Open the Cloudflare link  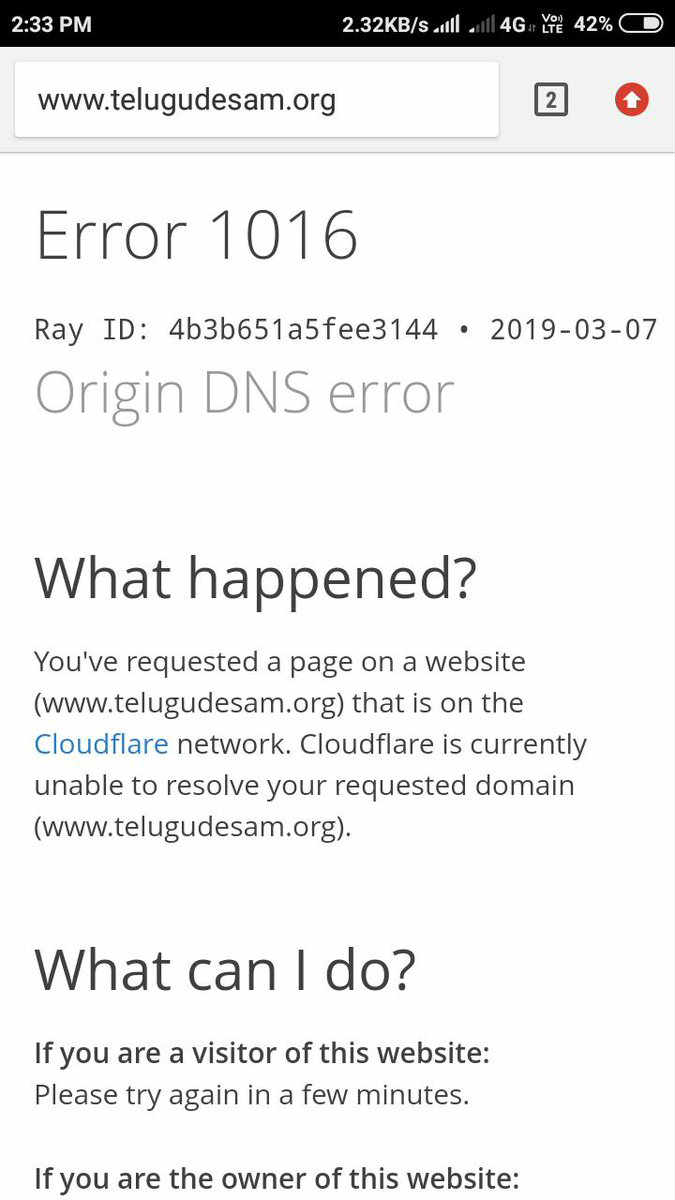[101, 745]
